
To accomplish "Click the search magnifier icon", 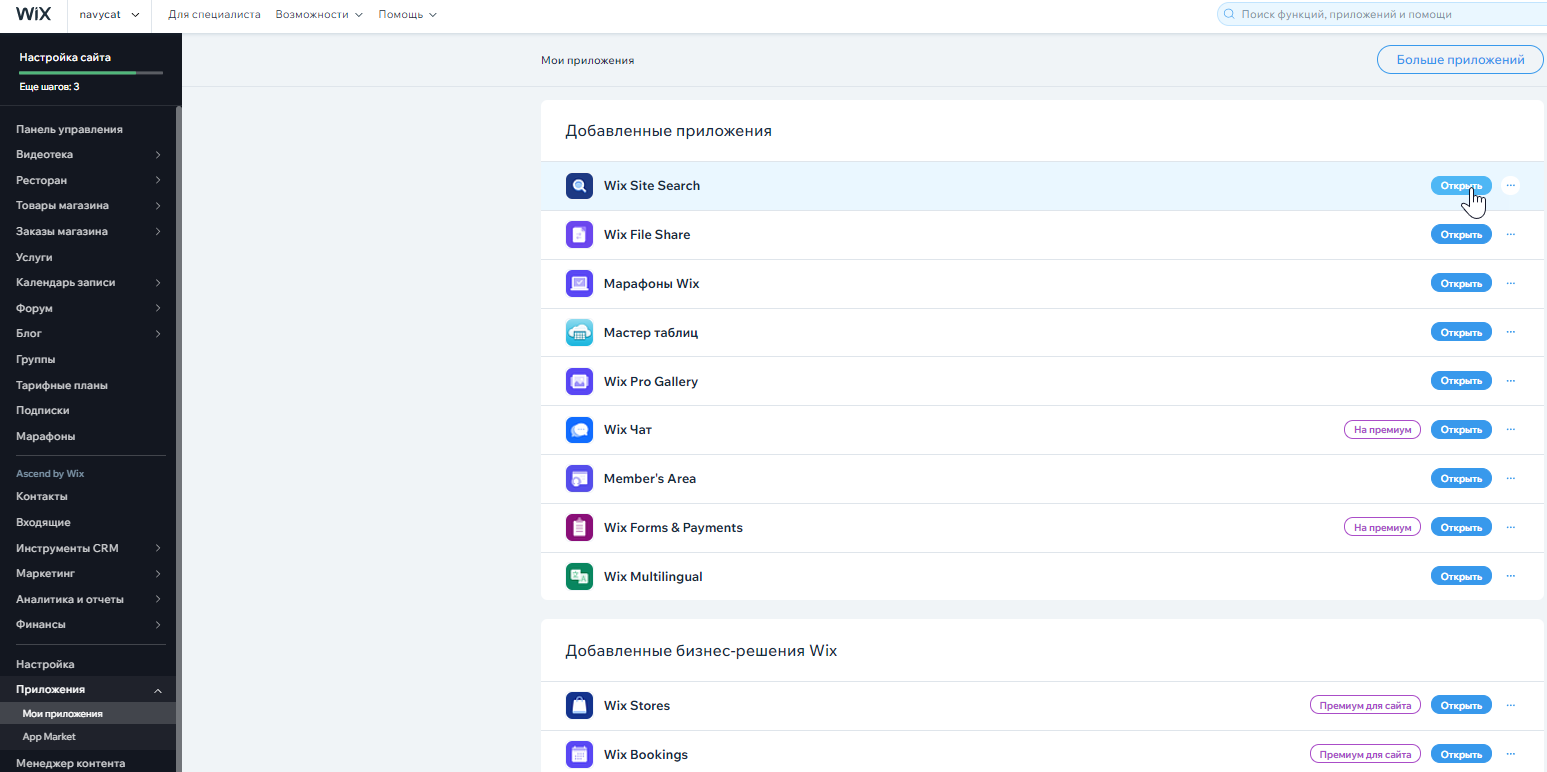I will click(1229, 15).
